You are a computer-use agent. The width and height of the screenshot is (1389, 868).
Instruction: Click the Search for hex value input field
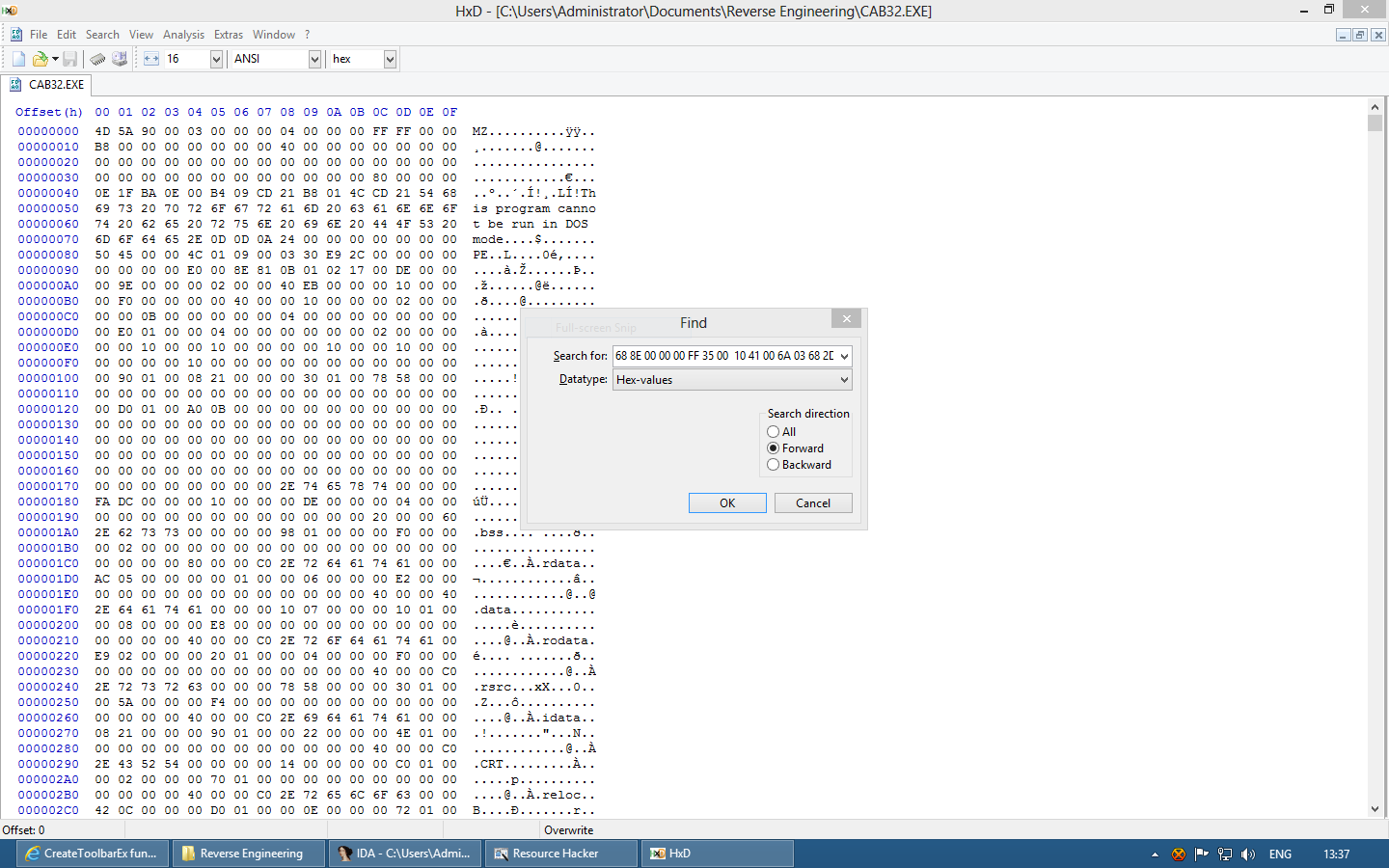click(x=724, y=356)
